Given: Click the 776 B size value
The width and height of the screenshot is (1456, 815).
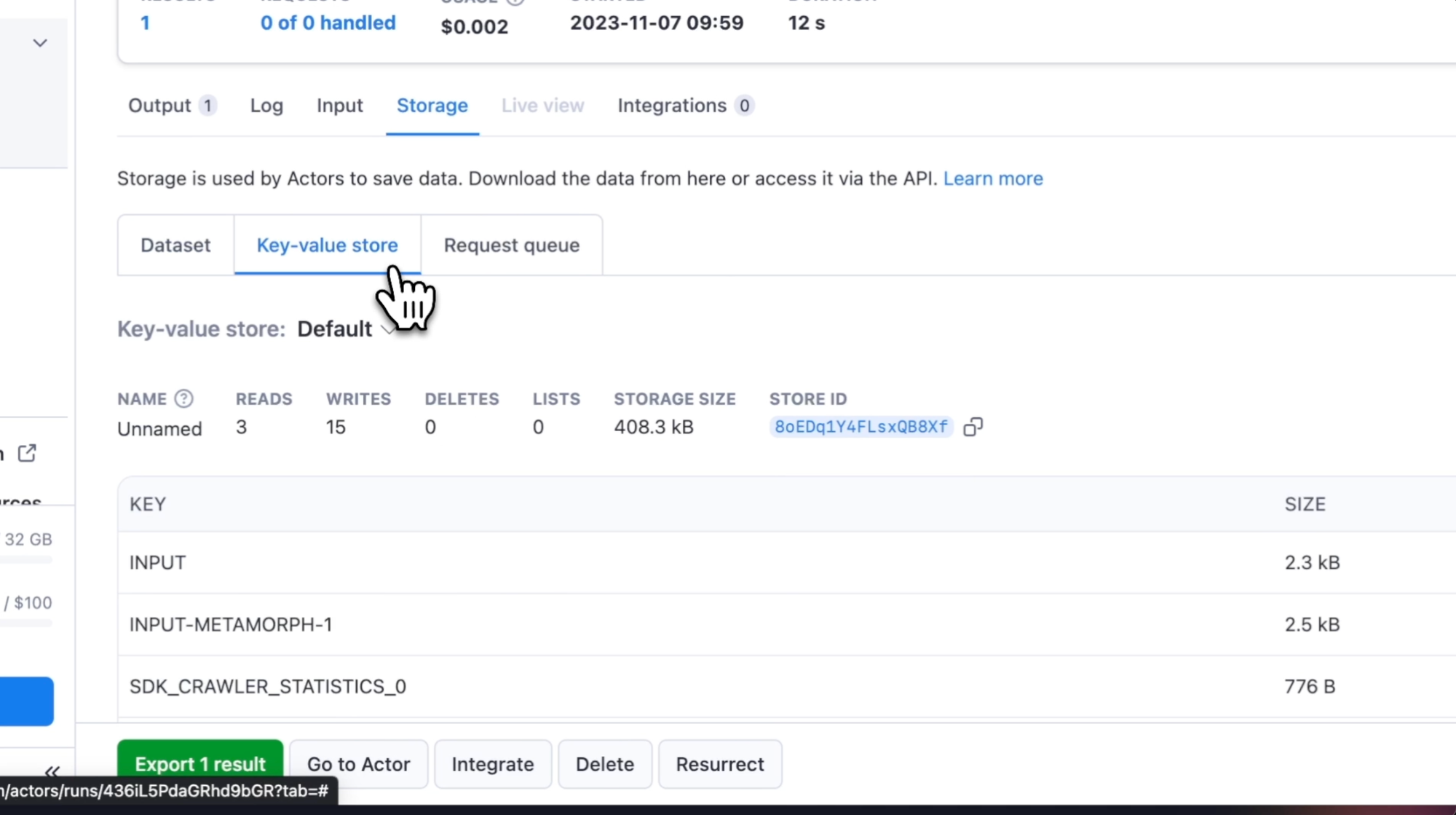Looking at the screenshot, I should point(1310,686).
